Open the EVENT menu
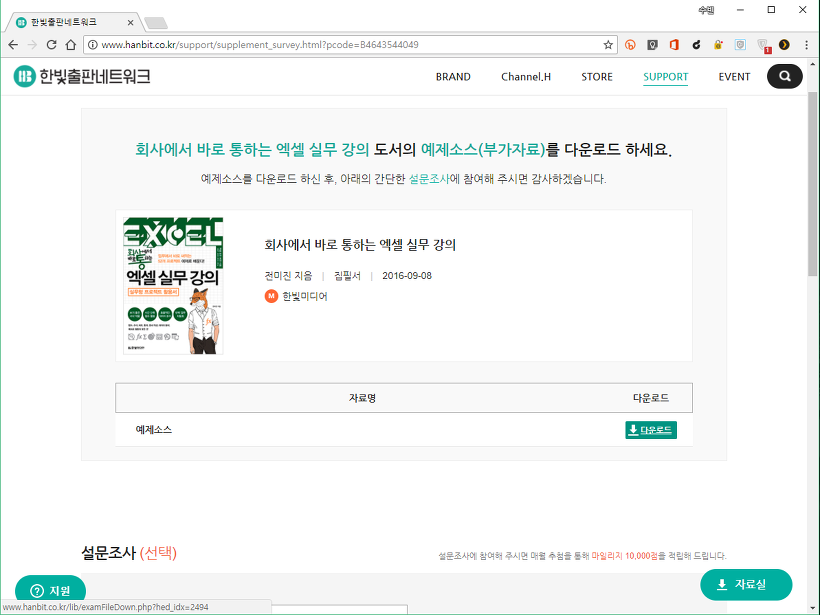 (734, 77)
